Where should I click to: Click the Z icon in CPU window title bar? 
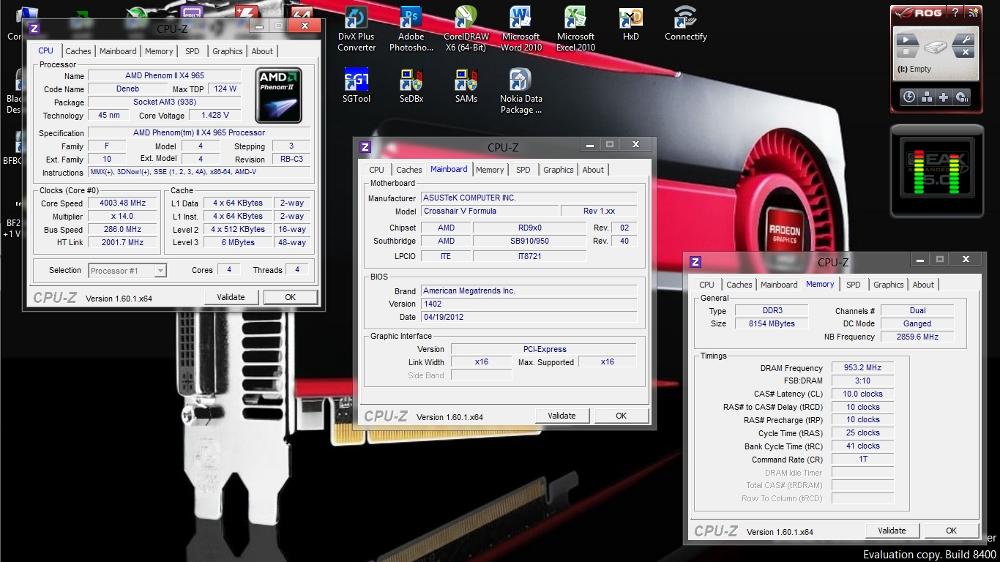[34, 28]
